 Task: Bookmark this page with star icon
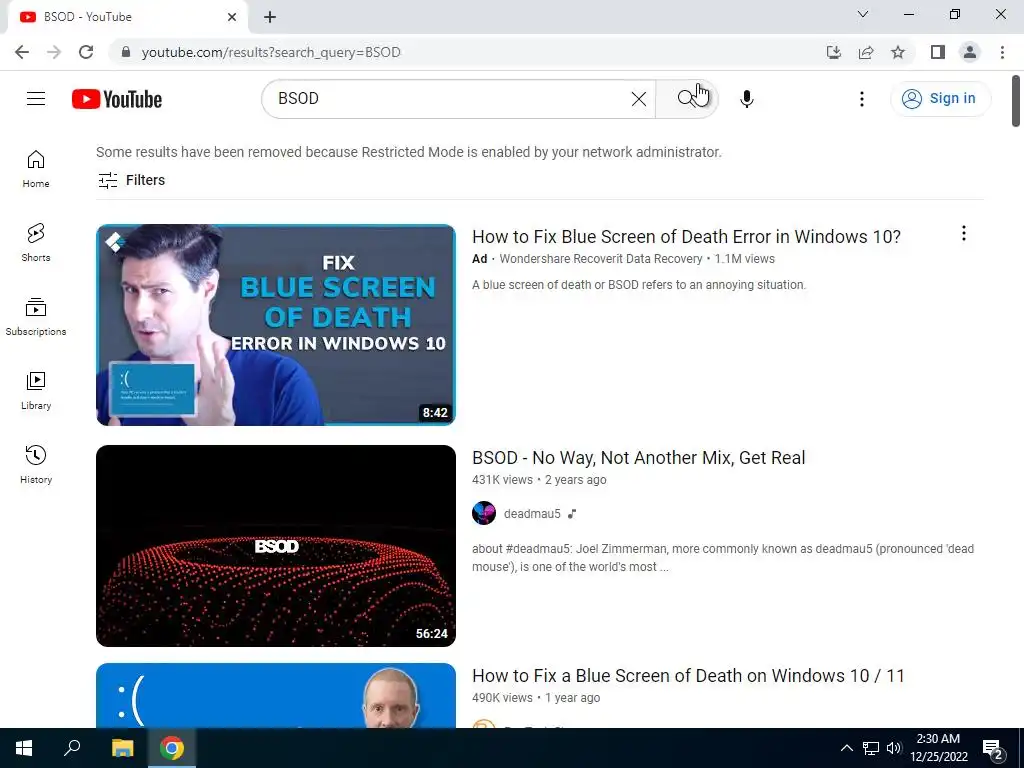pyautogui.click(x=898, y=52)
